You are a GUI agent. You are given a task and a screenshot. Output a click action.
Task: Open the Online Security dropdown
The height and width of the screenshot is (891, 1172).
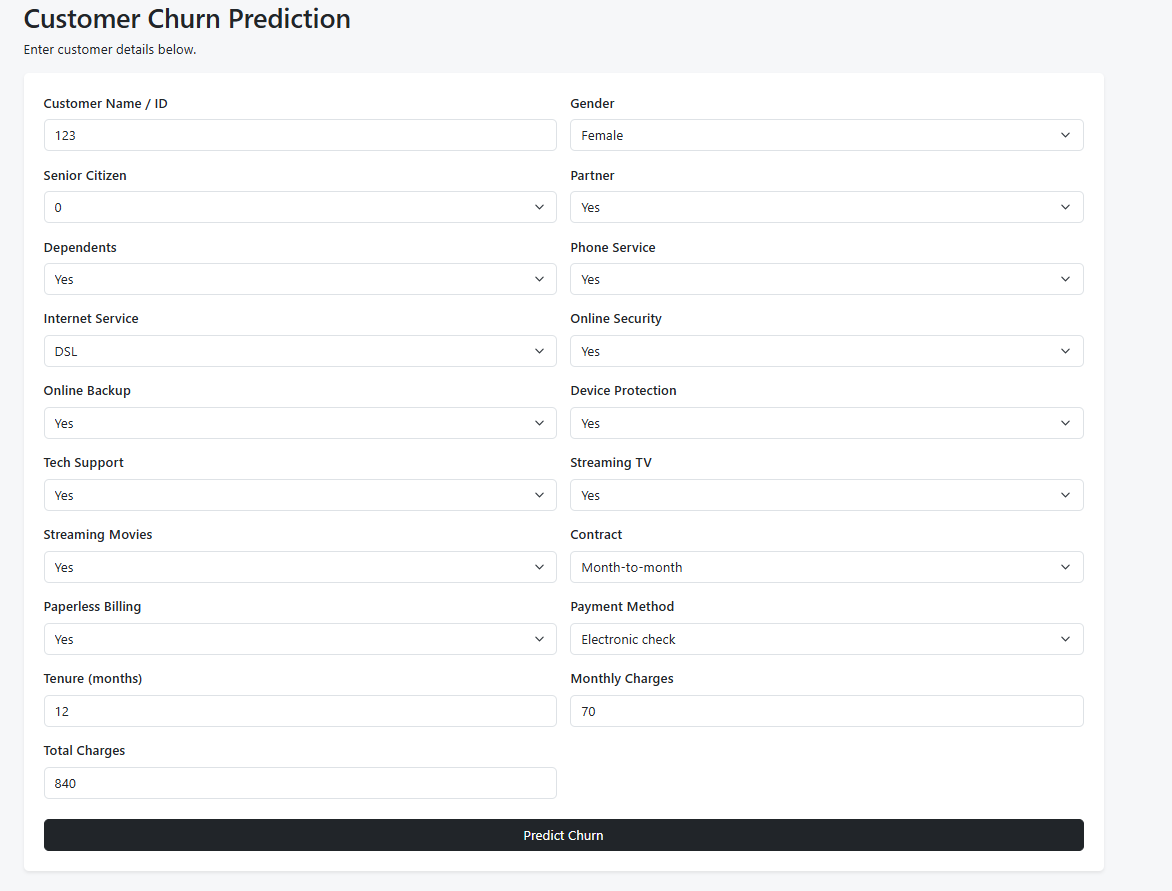click(826, 351)
